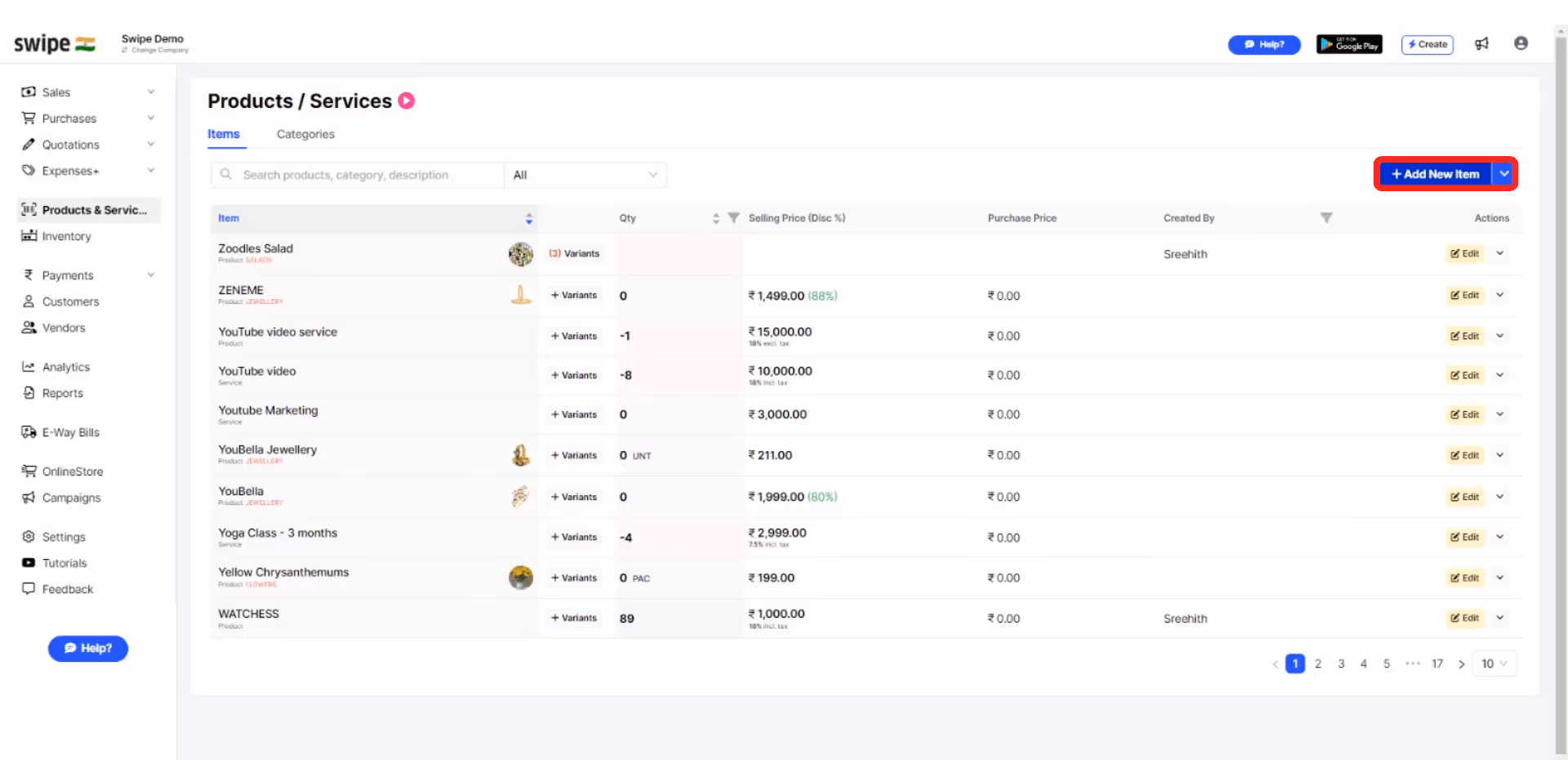This screenshot has height=760, width=1568.
Task: Sort by Qty column arrows
Action: (715, 218)
